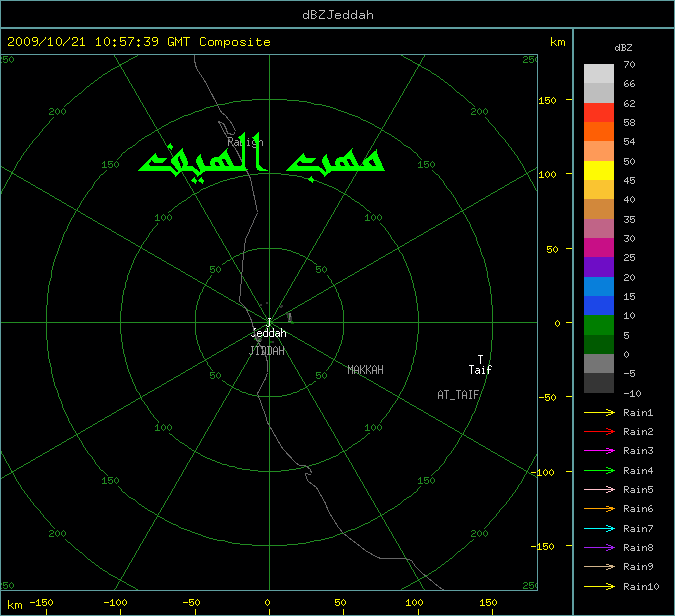Screen dimensions: 675x616
Task: Select the red 58–62 dBZ swatch
Action: click(599, 112)
